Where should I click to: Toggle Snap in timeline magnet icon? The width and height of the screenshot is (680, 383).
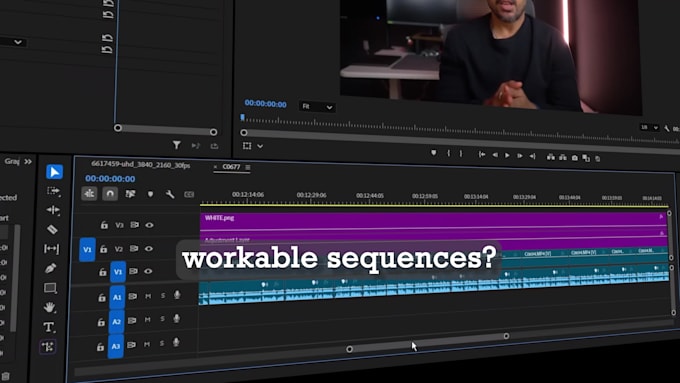click(x=110, y=193)
